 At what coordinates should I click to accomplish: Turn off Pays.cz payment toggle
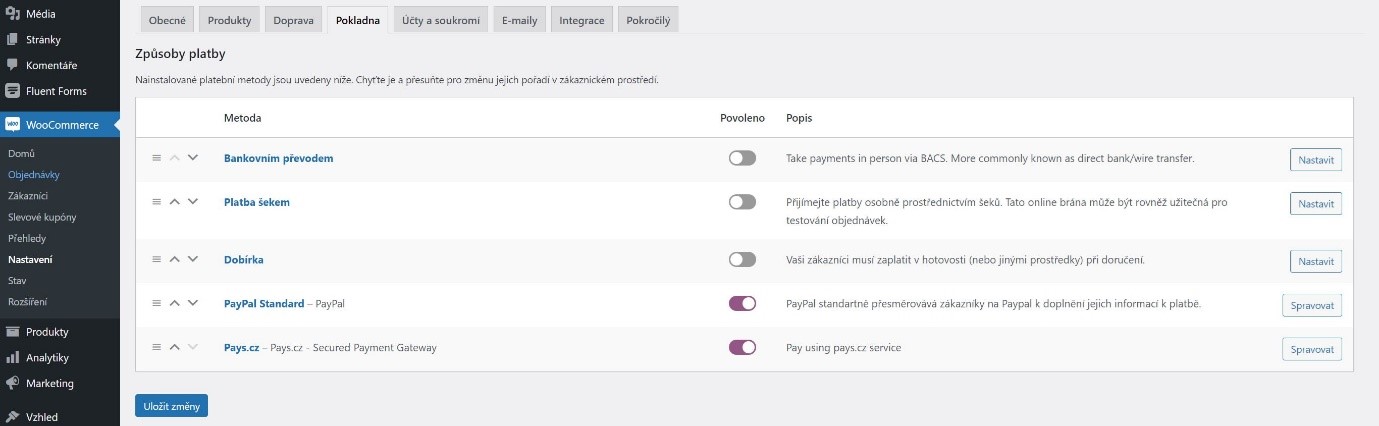[x=742, y=347]
